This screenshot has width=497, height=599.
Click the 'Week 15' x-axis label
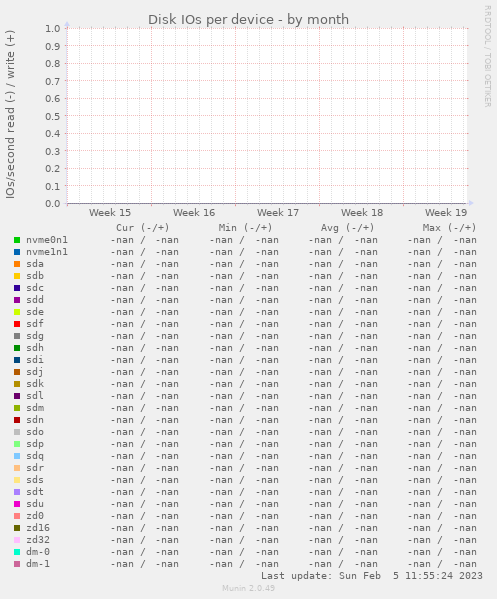pyautogui.click(x=110, y=213)
